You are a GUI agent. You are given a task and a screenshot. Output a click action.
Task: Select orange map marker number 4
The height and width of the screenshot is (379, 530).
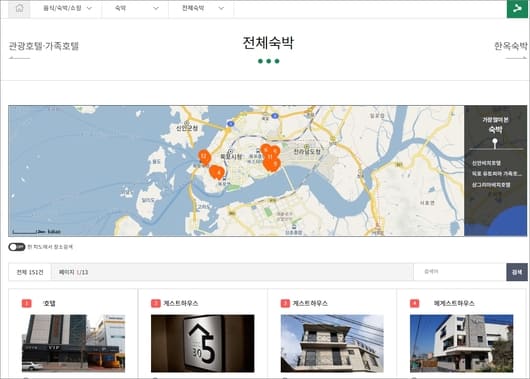pyautogui.click(x=219, y=173)
